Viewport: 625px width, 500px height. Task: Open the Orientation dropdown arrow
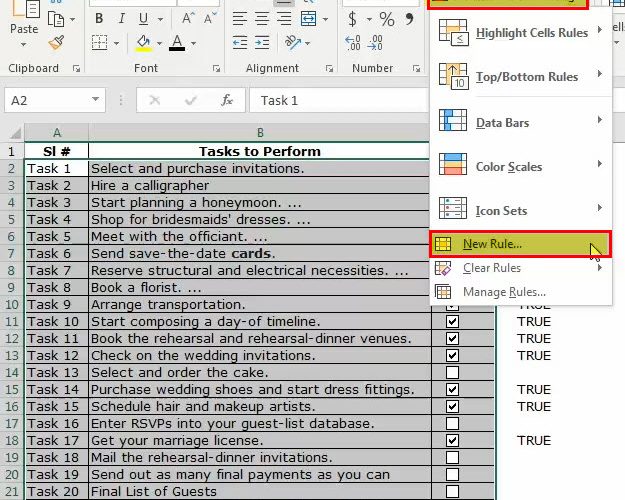307,43
